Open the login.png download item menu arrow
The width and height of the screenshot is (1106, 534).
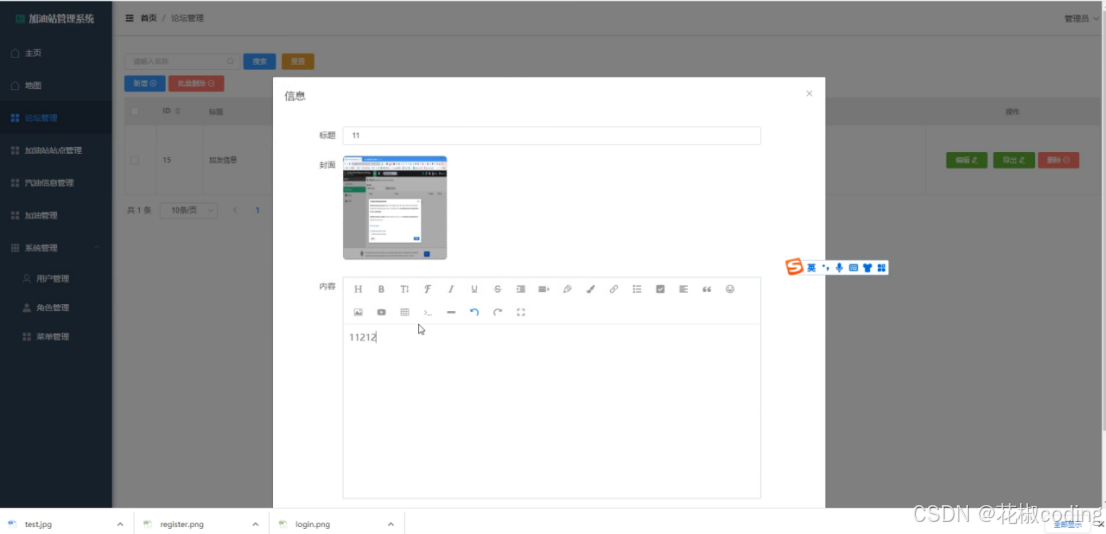[390, 524]
